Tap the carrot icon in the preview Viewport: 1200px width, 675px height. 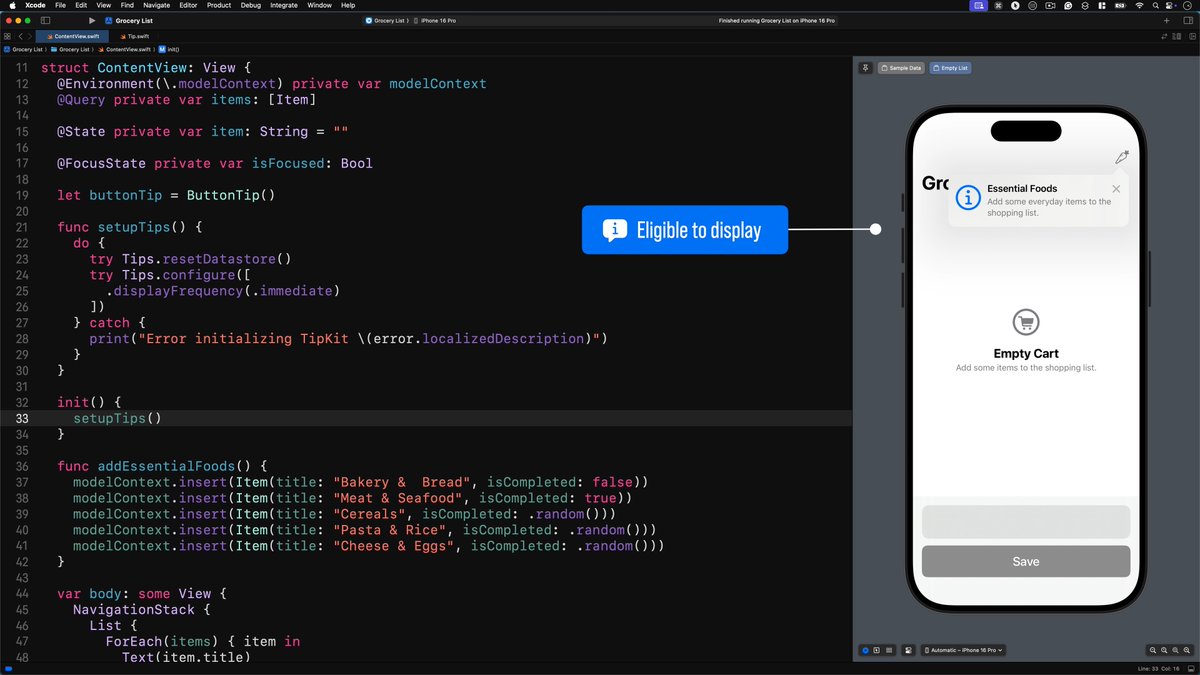tap(1122, 157)
